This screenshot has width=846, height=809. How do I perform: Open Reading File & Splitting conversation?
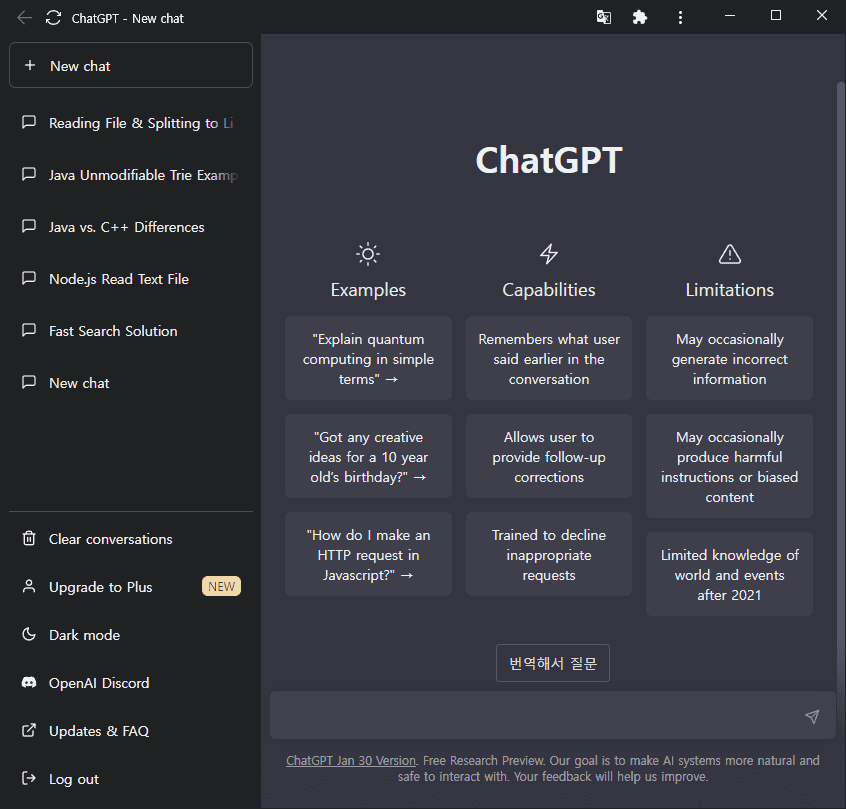tap(131, 123)
